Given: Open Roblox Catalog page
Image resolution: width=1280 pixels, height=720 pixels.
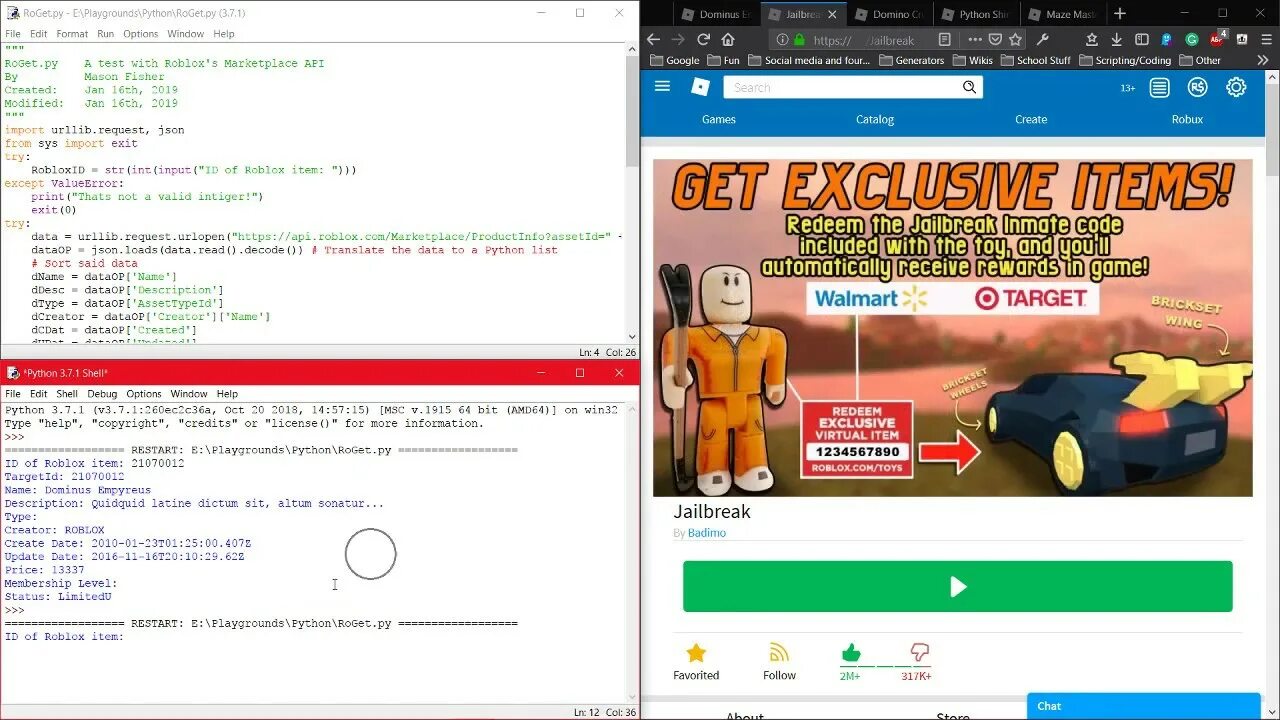Looking at the screenshot, I should pyautogui.click(x=875, y=119).
